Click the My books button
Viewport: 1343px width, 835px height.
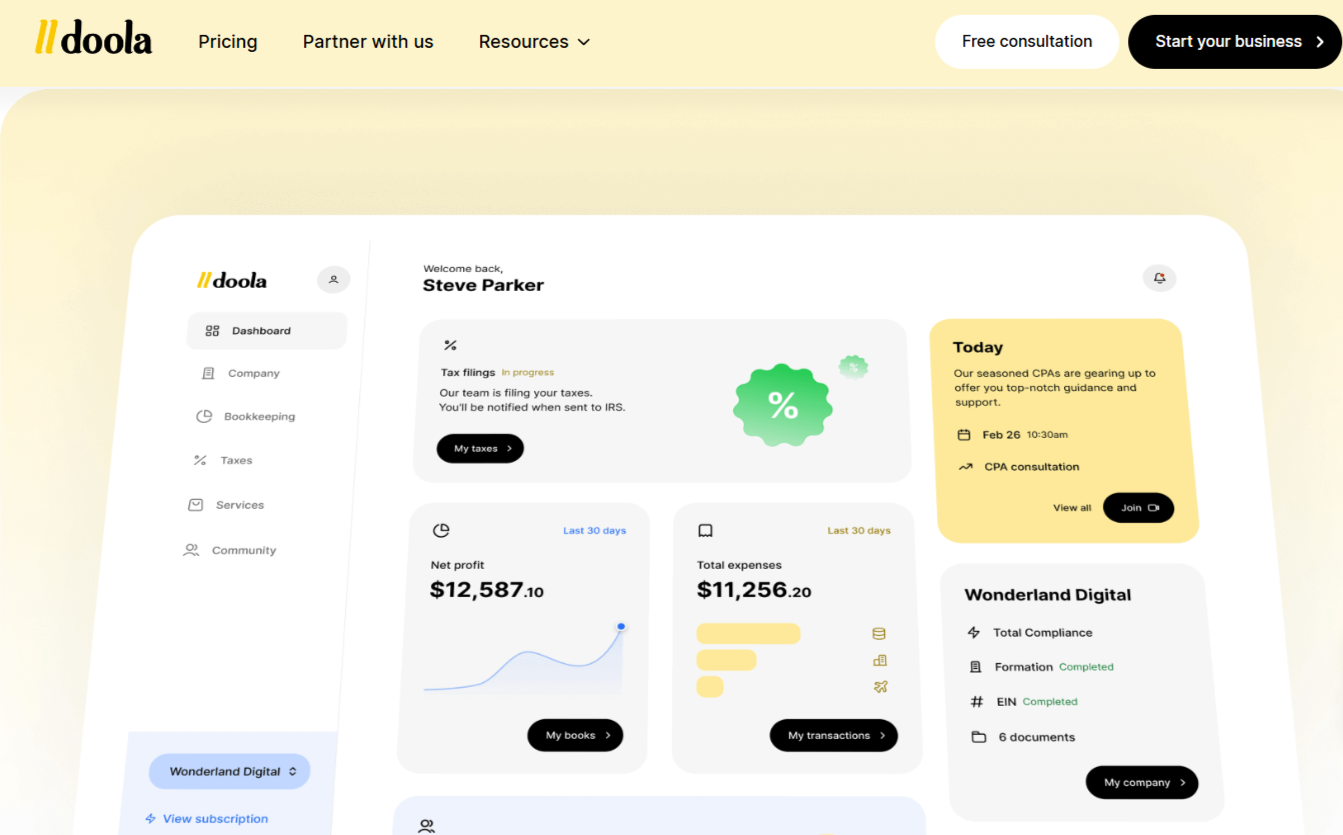pos(576,735)
